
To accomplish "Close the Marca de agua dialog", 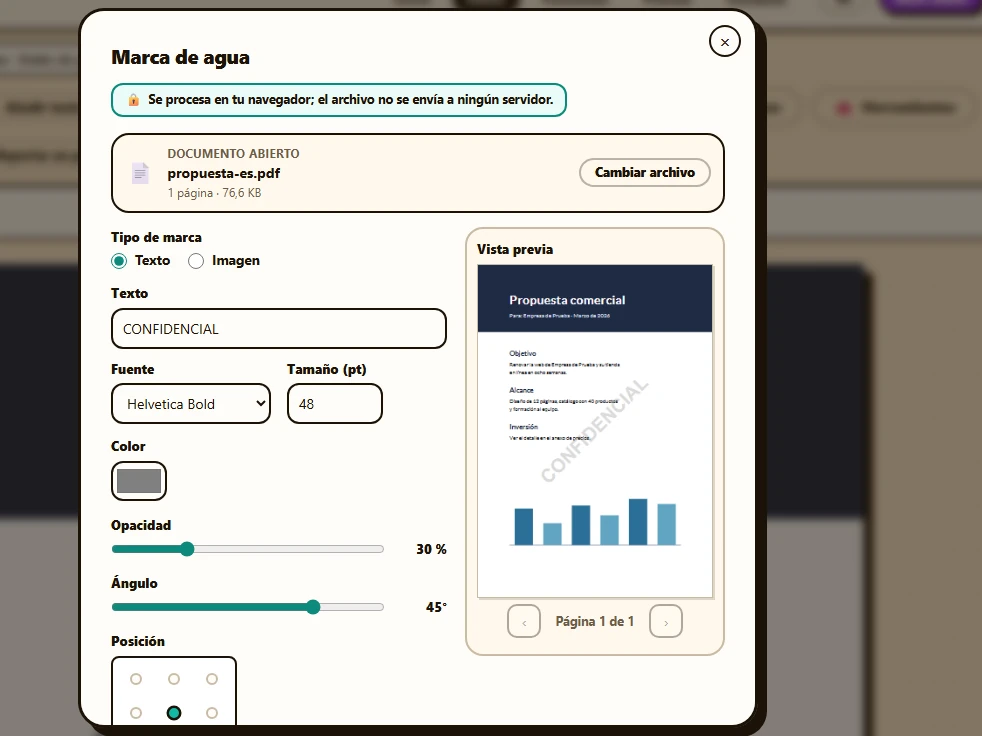I will (x=725, y=42).
